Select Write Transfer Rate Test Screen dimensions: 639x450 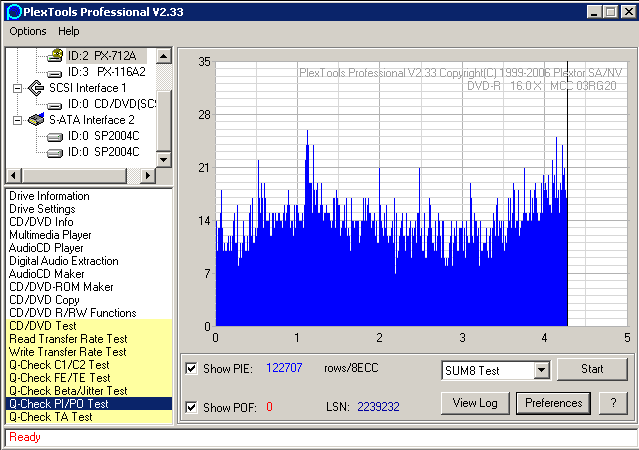[89, 352]
